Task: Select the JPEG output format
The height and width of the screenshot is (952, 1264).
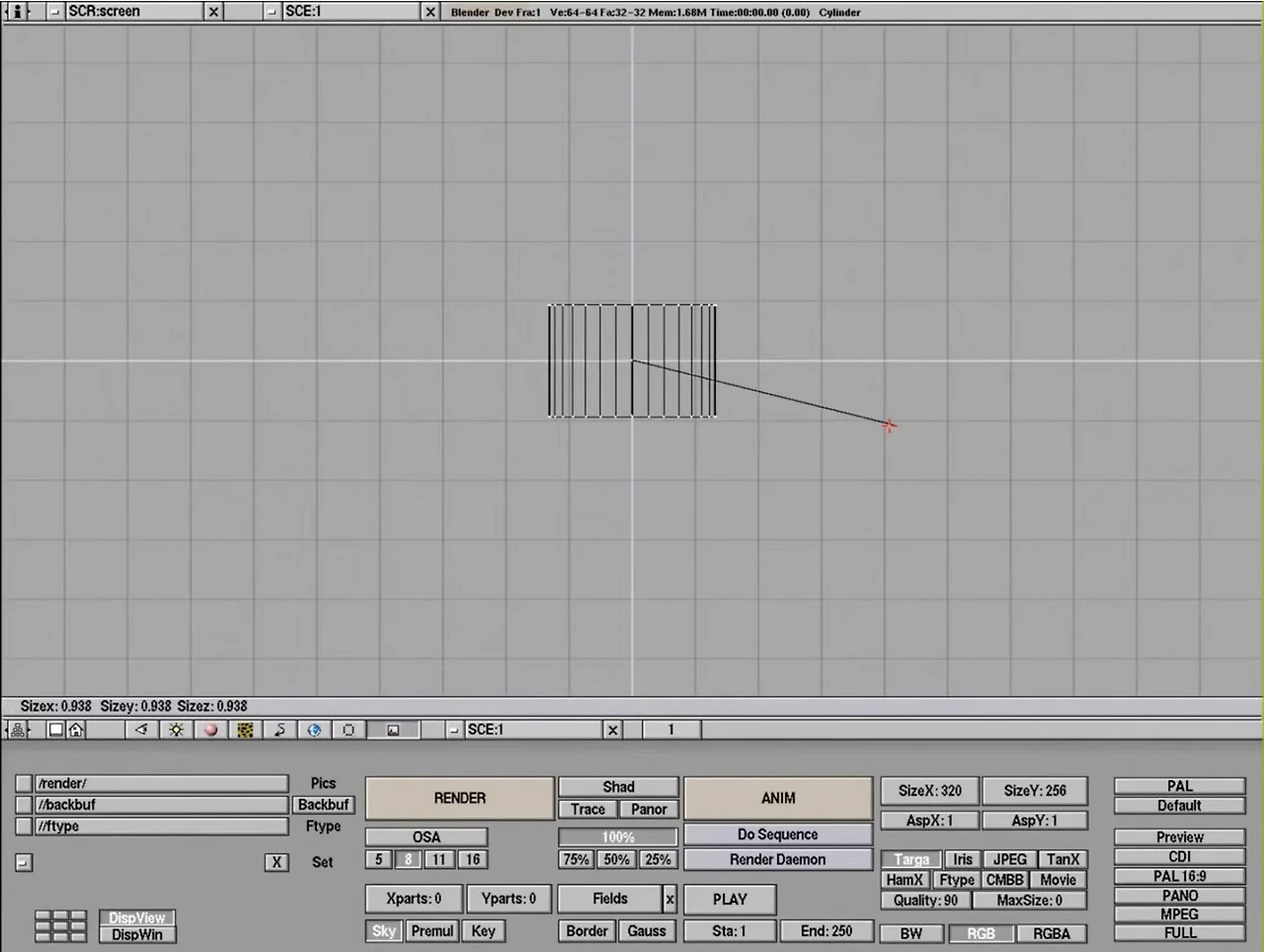Action: click(x=1010, y=860)
